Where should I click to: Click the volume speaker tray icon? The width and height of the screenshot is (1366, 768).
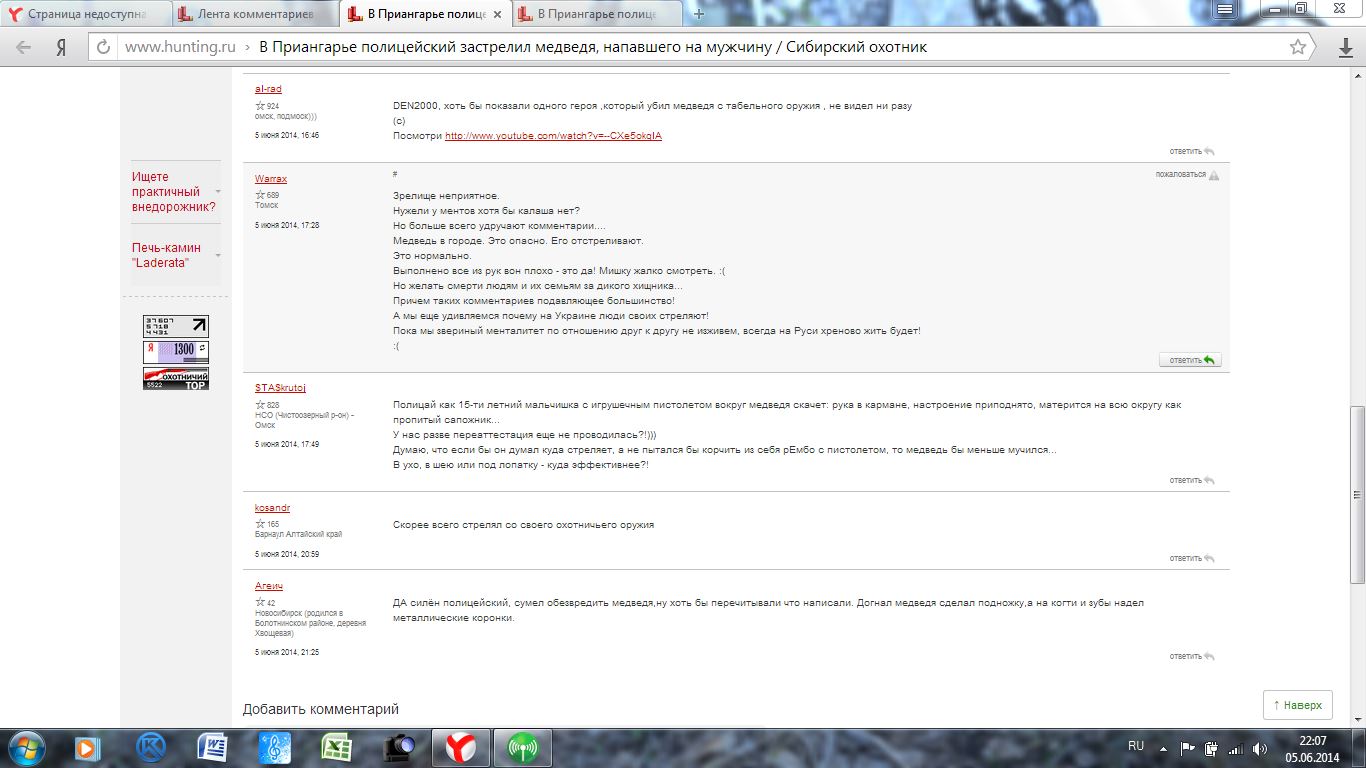tap(1259, 748)
